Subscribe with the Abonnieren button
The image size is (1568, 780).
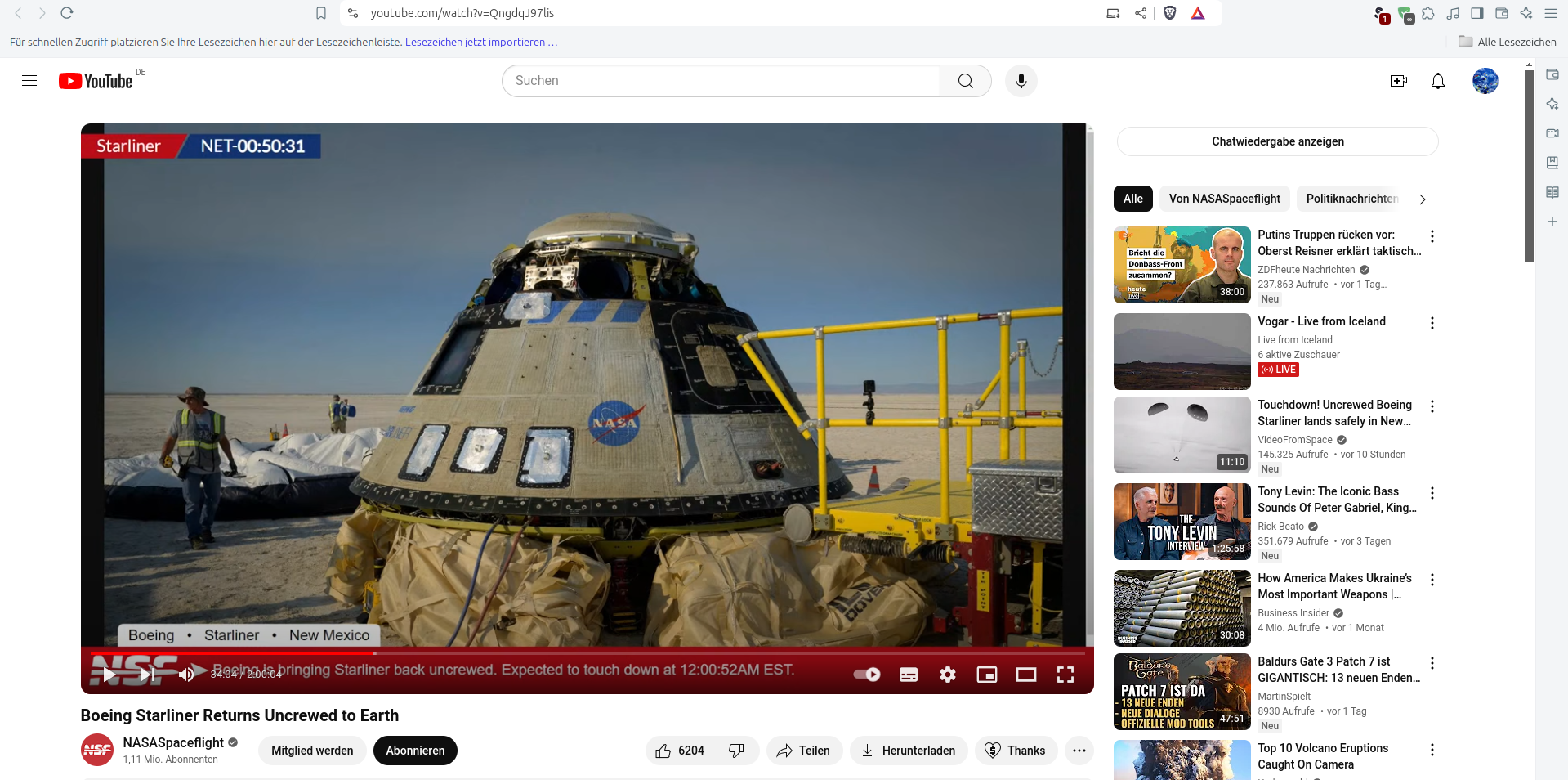tap(415, 751)
